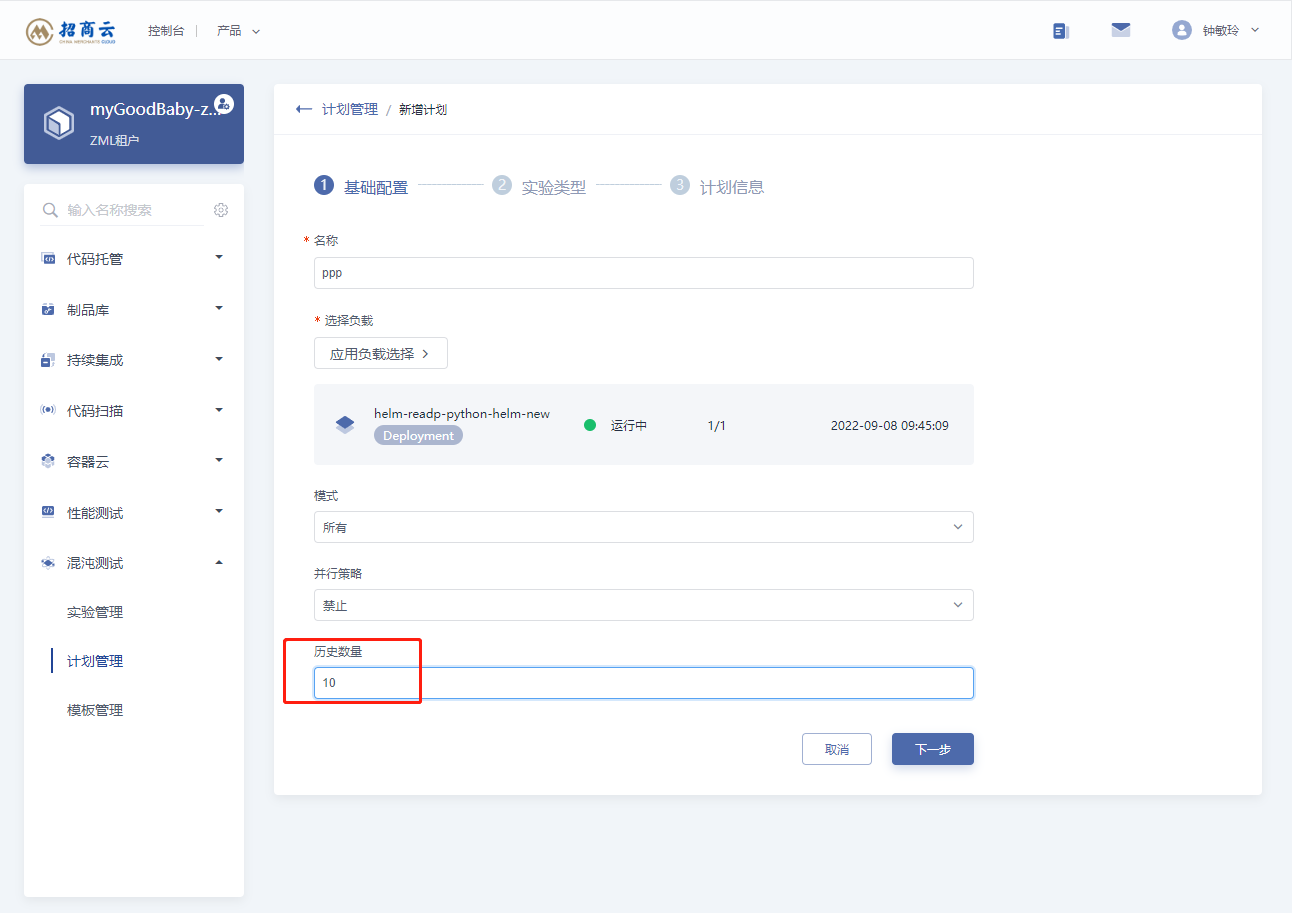Open the 产品 dropdown menu
Viewport: 1292px width, 913px height.
point(239,31)
